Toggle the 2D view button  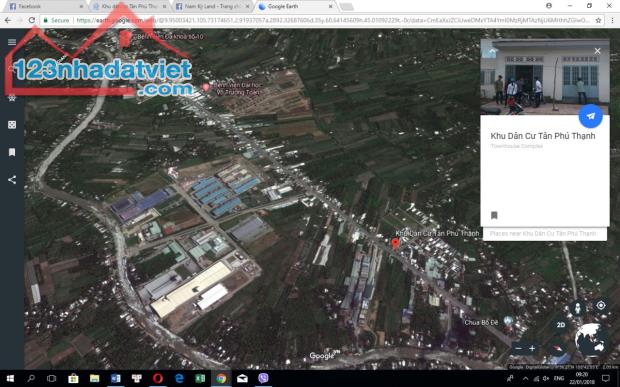[561, 325]
